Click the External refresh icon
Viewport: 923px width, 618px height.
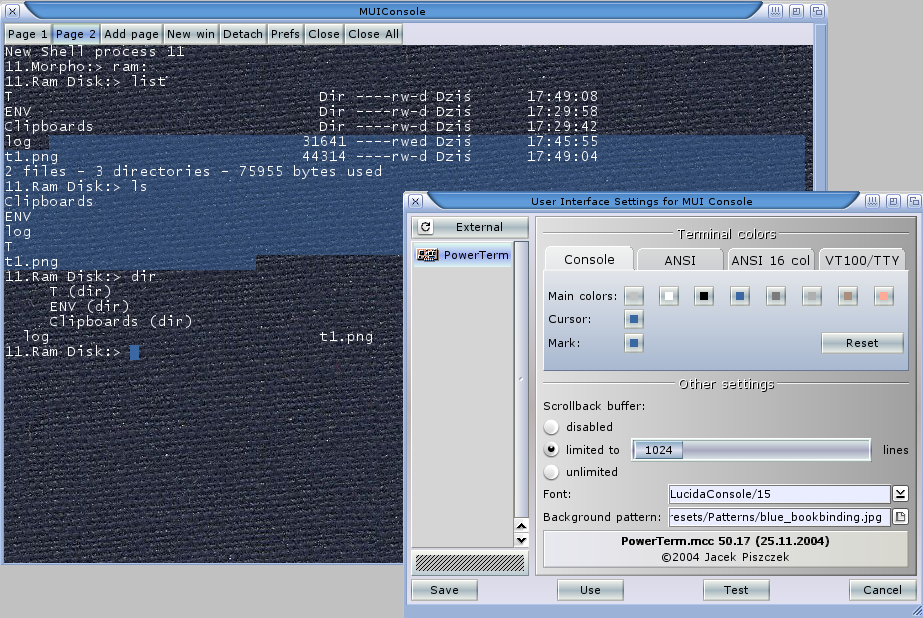[x=425, y=228]
